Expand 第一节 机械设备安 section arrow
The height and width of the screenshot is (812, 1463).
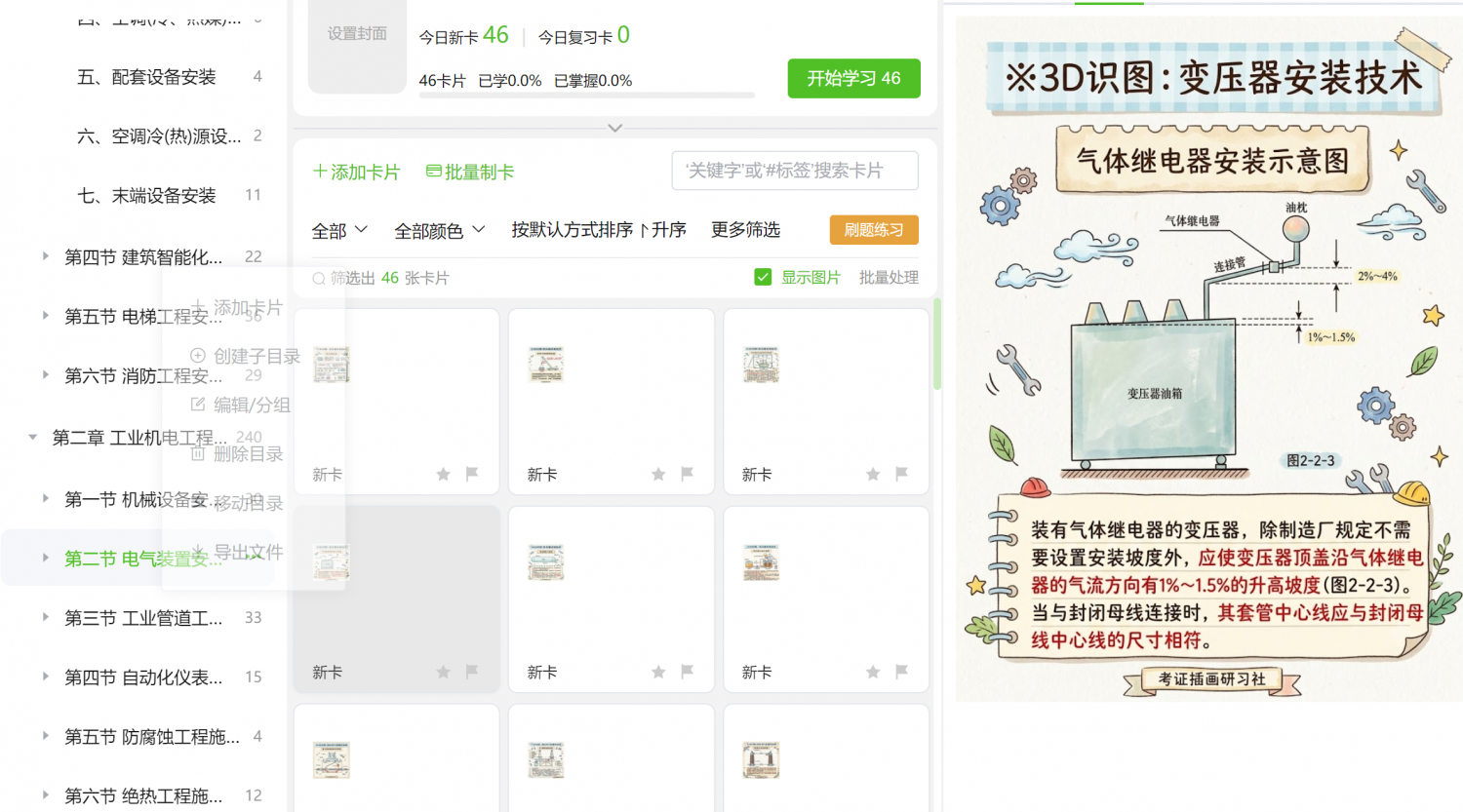coord(45,499)
